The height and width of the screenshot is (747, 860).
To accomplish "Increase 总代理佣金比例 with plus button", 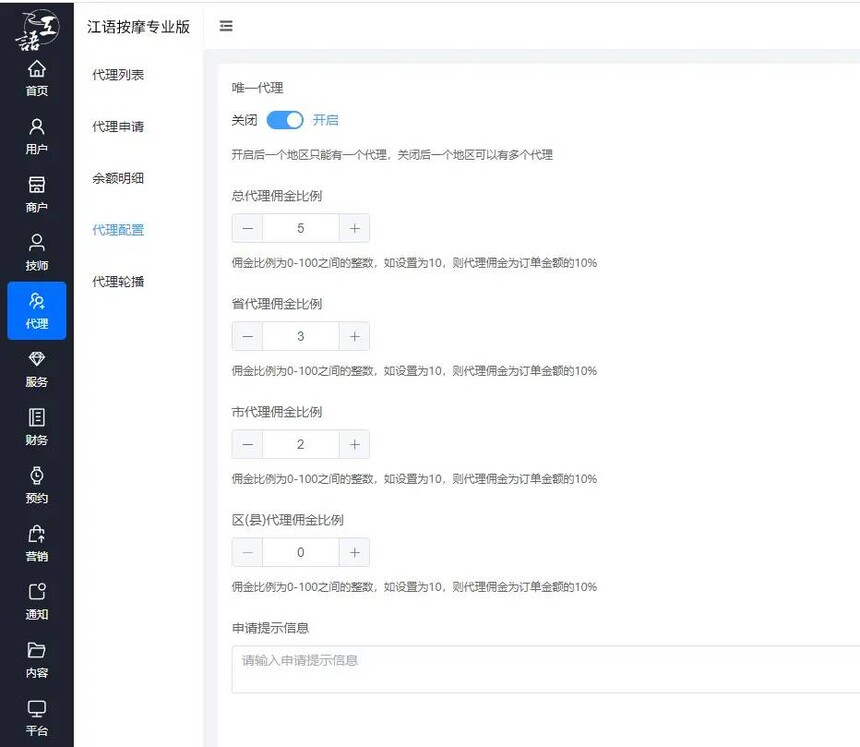I will tap(354, 228).
